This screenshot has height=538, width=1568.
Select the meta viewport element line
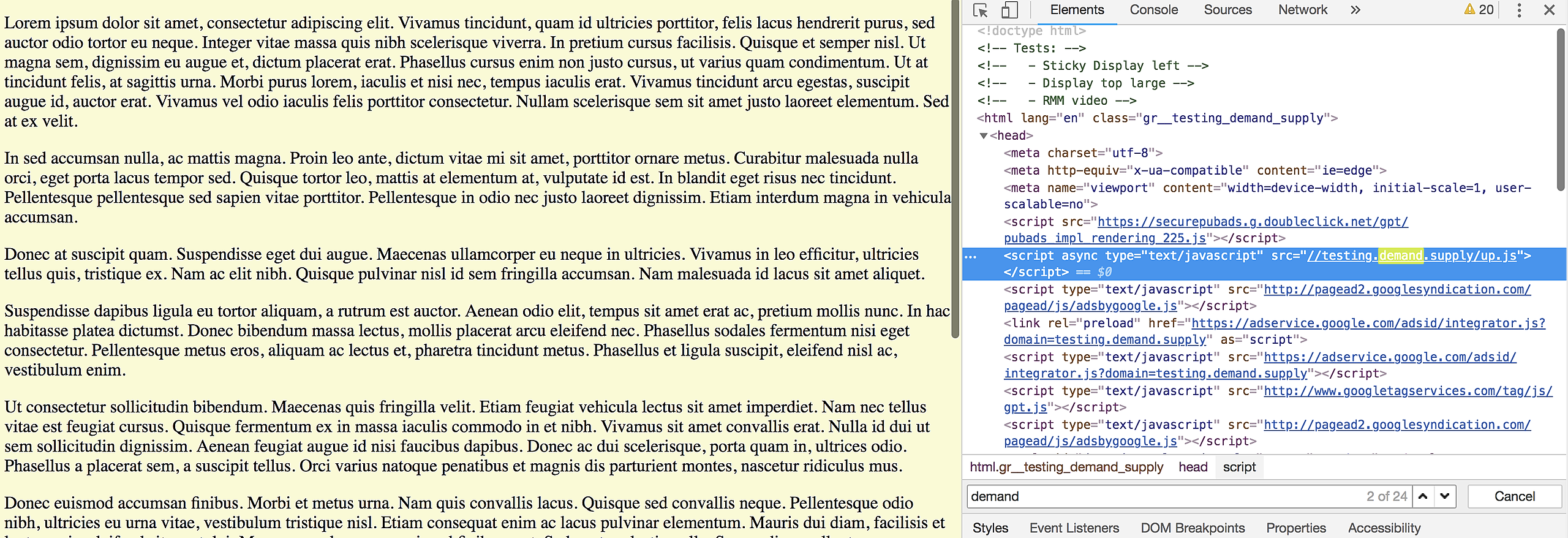click(1267, 196)
